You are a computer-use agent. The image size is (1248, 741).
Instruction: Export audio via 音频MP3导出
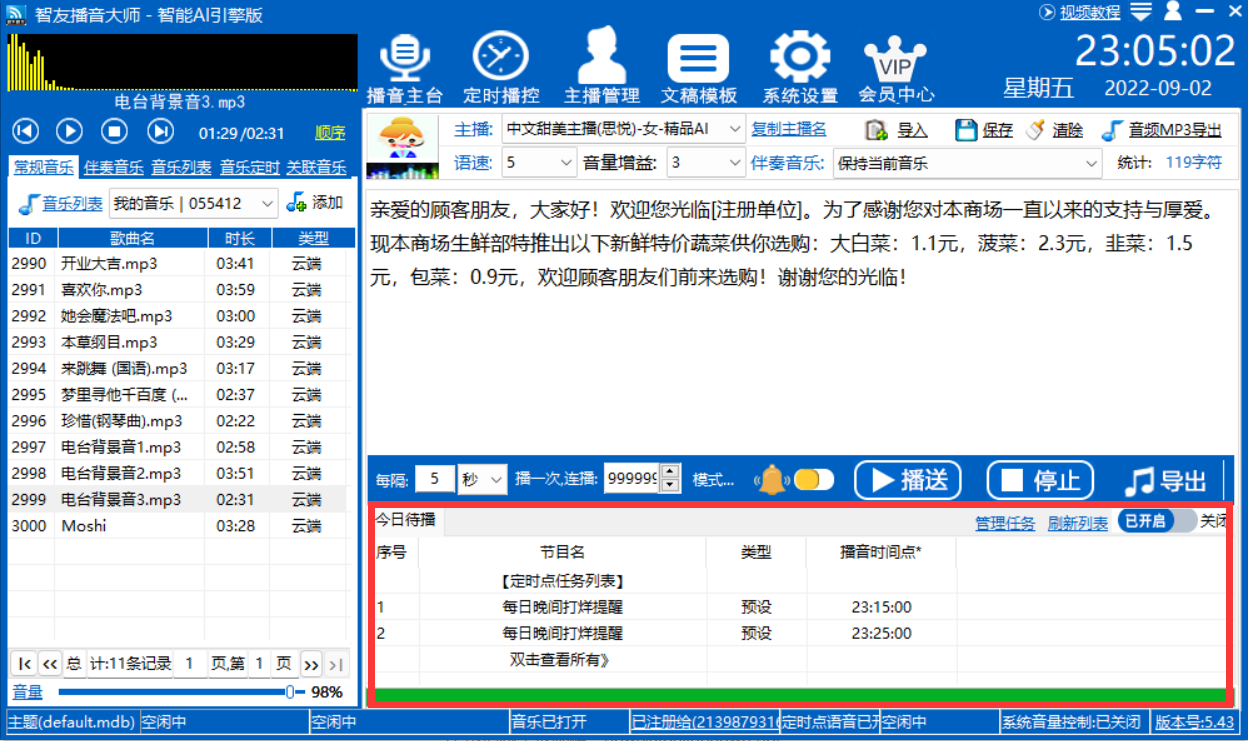(x=1161, y=130)
